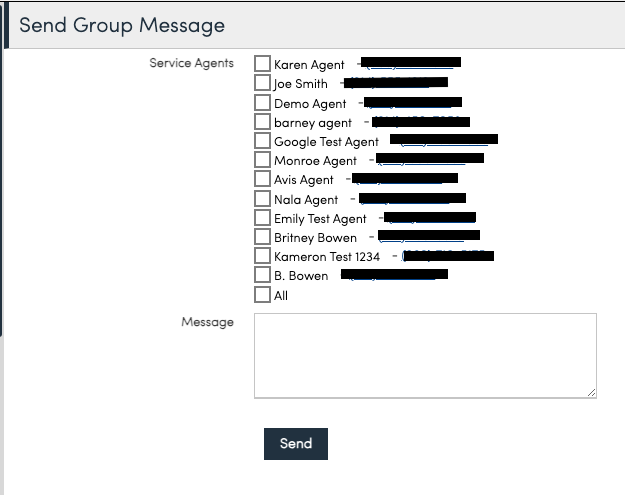Open Karen Agent's redacted phone link
Image resolution: width=625 pixels, height=495 pixels.
click(x=411, y=63)
